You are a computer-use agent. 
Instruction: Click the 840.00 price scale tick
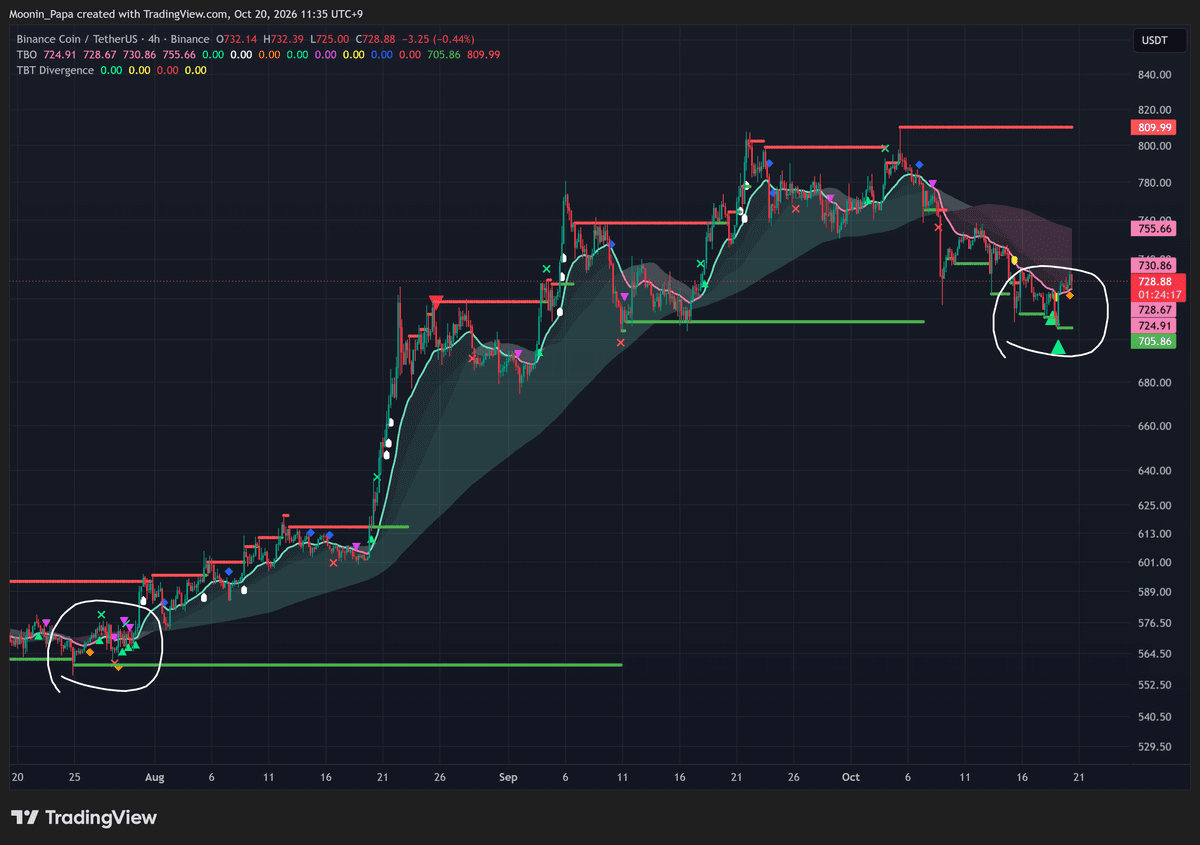click(1154, 75)
